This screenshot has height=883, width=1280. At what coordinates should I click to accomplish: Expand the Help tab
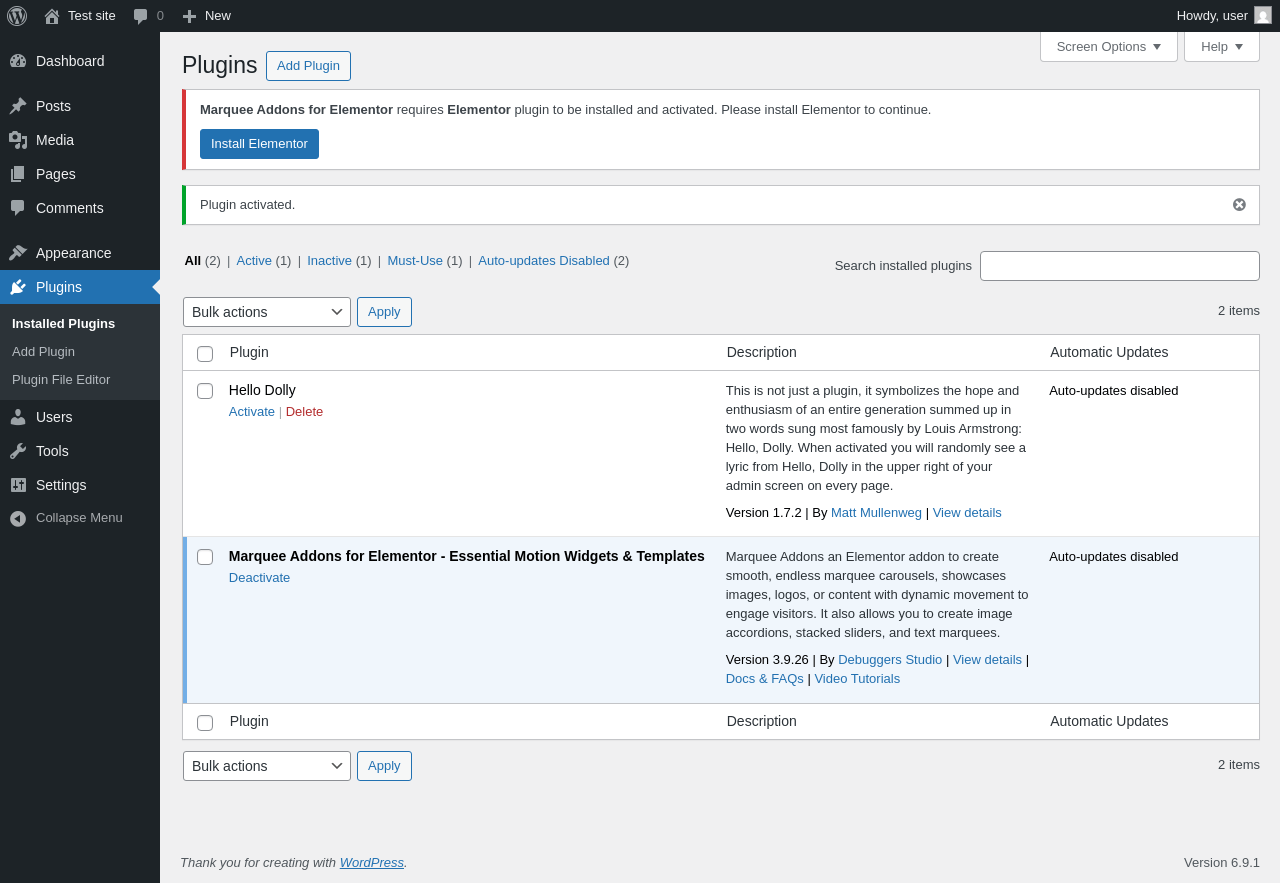(x=1221, y=46)
